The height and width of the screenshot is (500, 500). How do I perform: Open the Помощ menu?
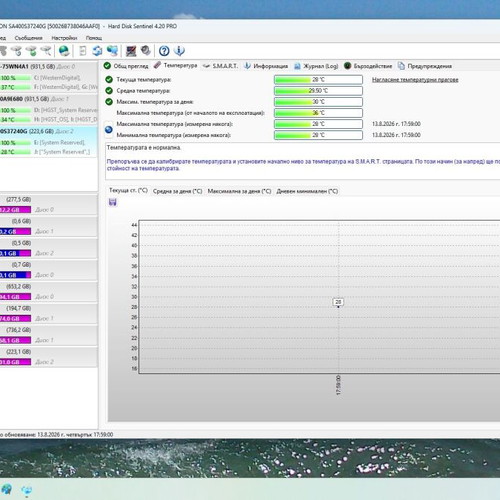pyautogui.click(x=94, y=38)
